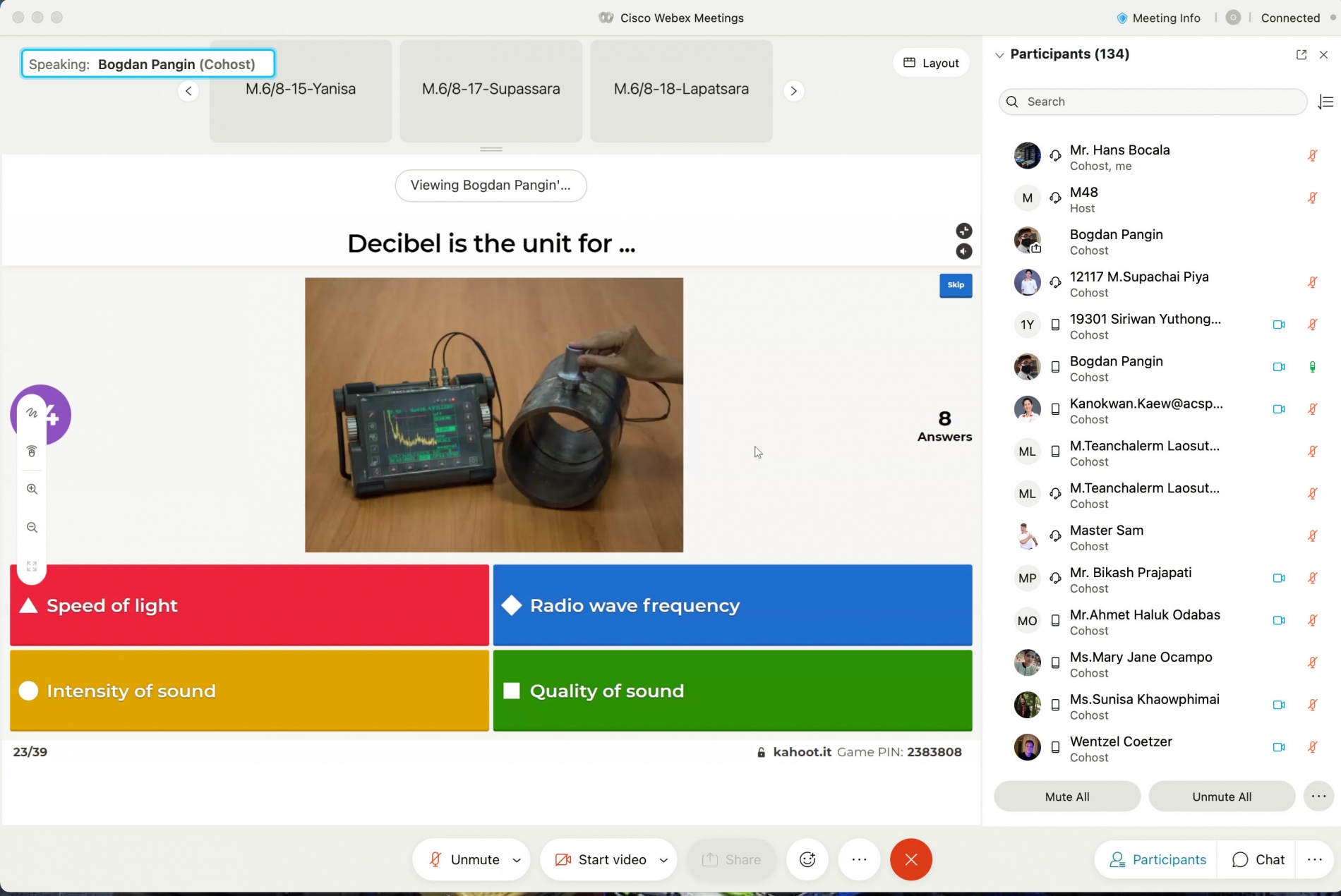This screenshot has height=896, width=1341.
Task: Click the remote control icon in side toolbar
Action: [32, 452]
